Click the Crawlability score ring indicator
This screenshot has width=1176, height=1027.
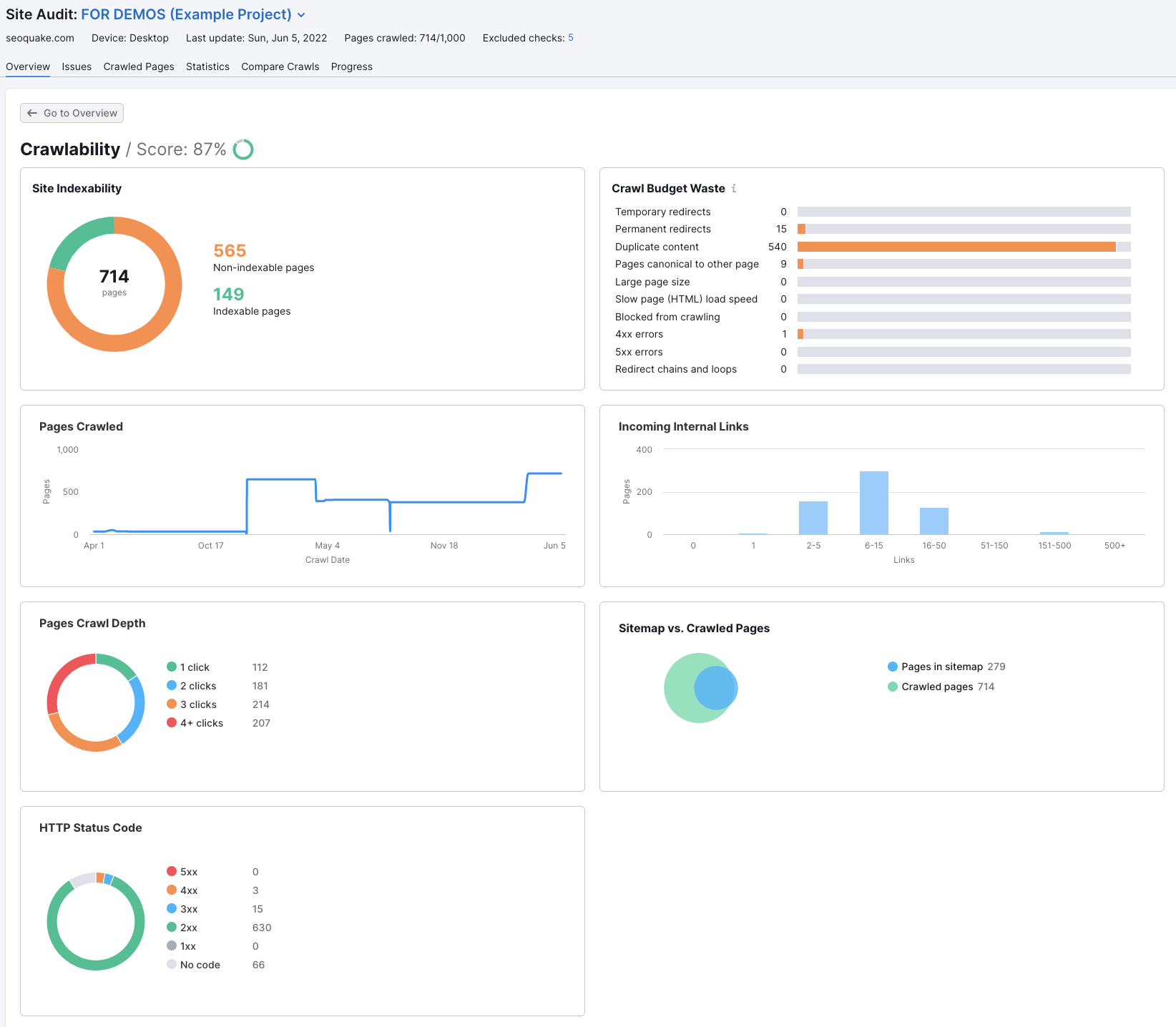click(x=243, y=149)
